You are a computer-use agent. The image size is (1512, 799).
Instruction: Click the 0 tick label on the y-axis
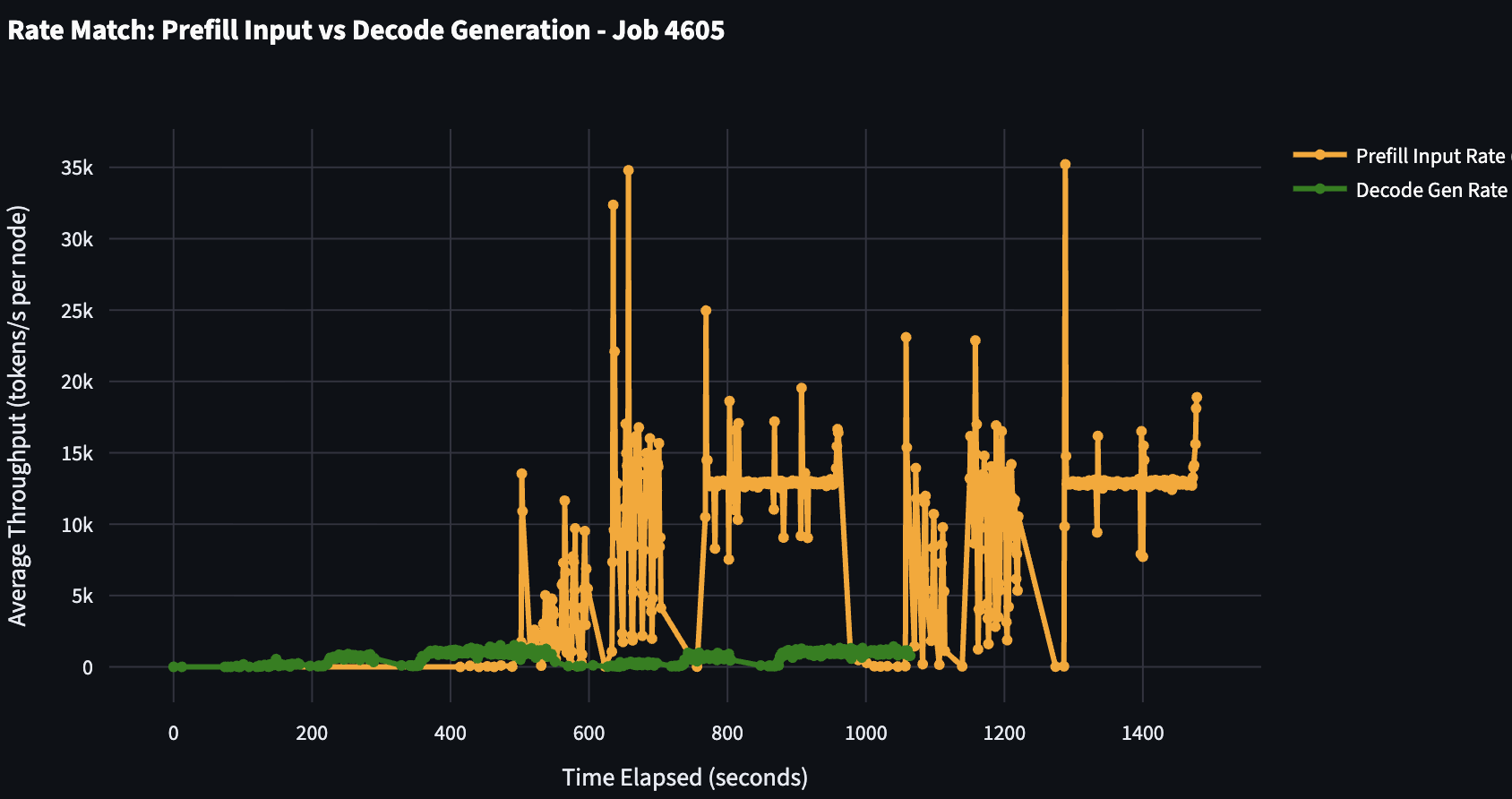point(87,667)
